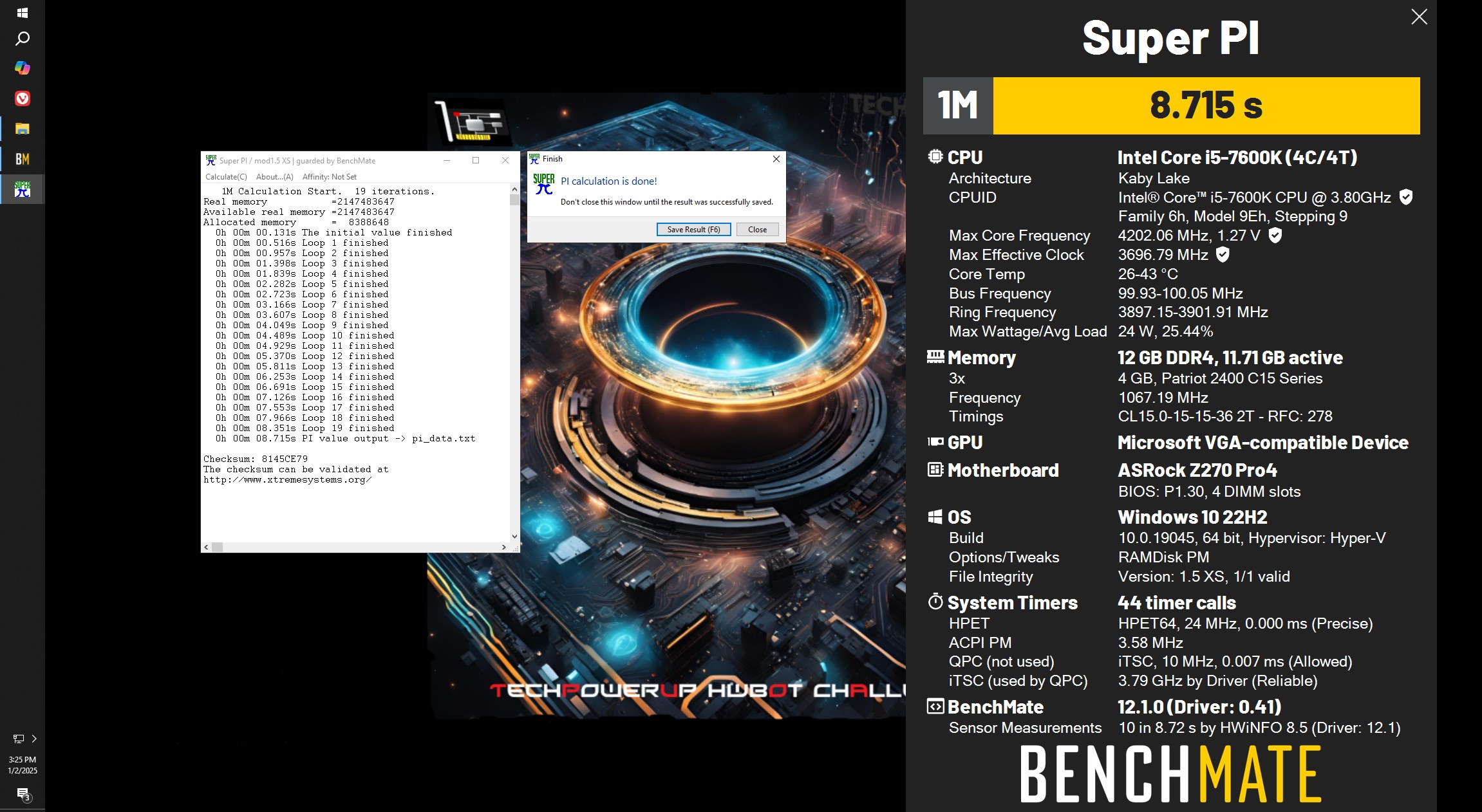Click 12 GB DDR4 memory summary
Image resolution: width=1482 pixels, height=812 pixels.
click(x=1230, y=358)
